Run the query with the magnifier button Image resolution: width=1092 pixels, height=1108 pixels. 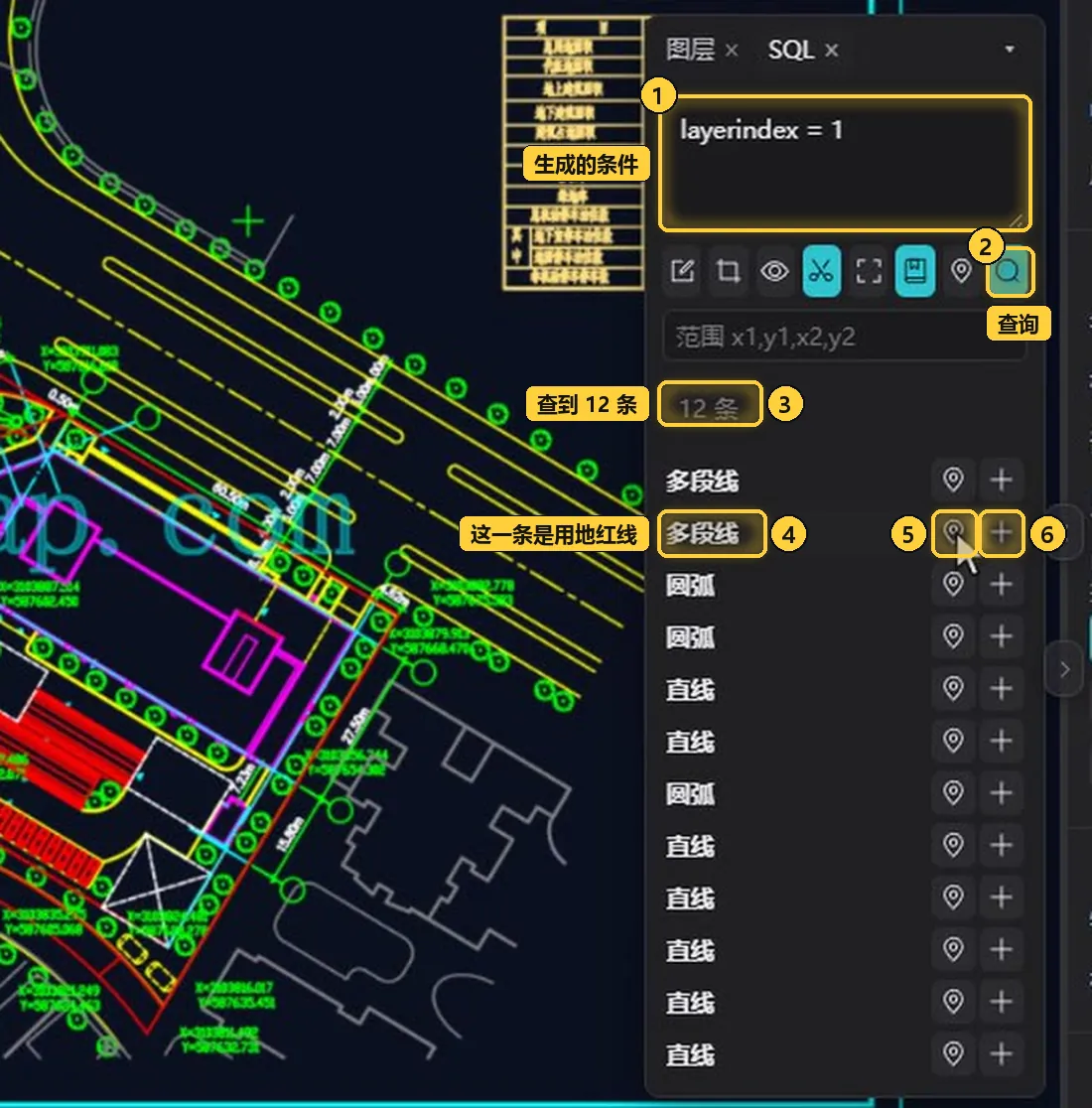pyautogui.click(x=1009, y=271)
